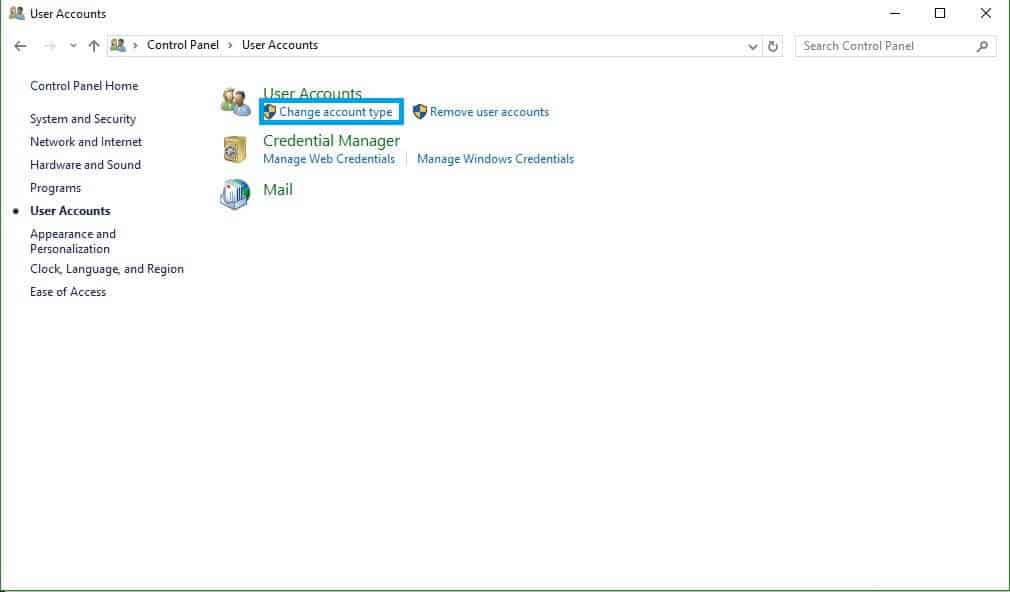
Task: Navigate back using the left arrow
Action: [x=20, y=45]
